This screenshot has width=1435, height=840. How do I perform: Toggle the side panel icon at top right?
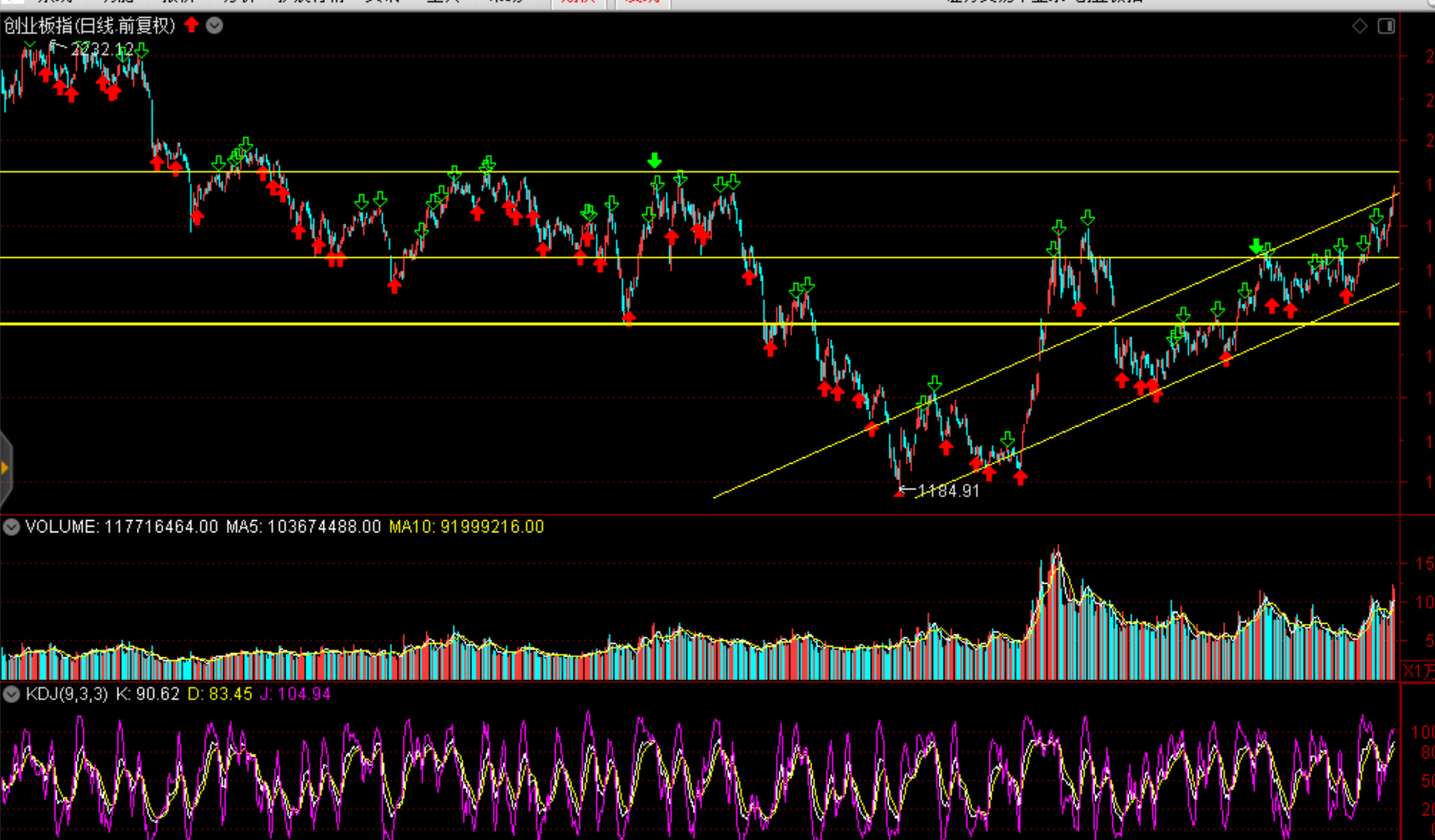coord(1386,26)
